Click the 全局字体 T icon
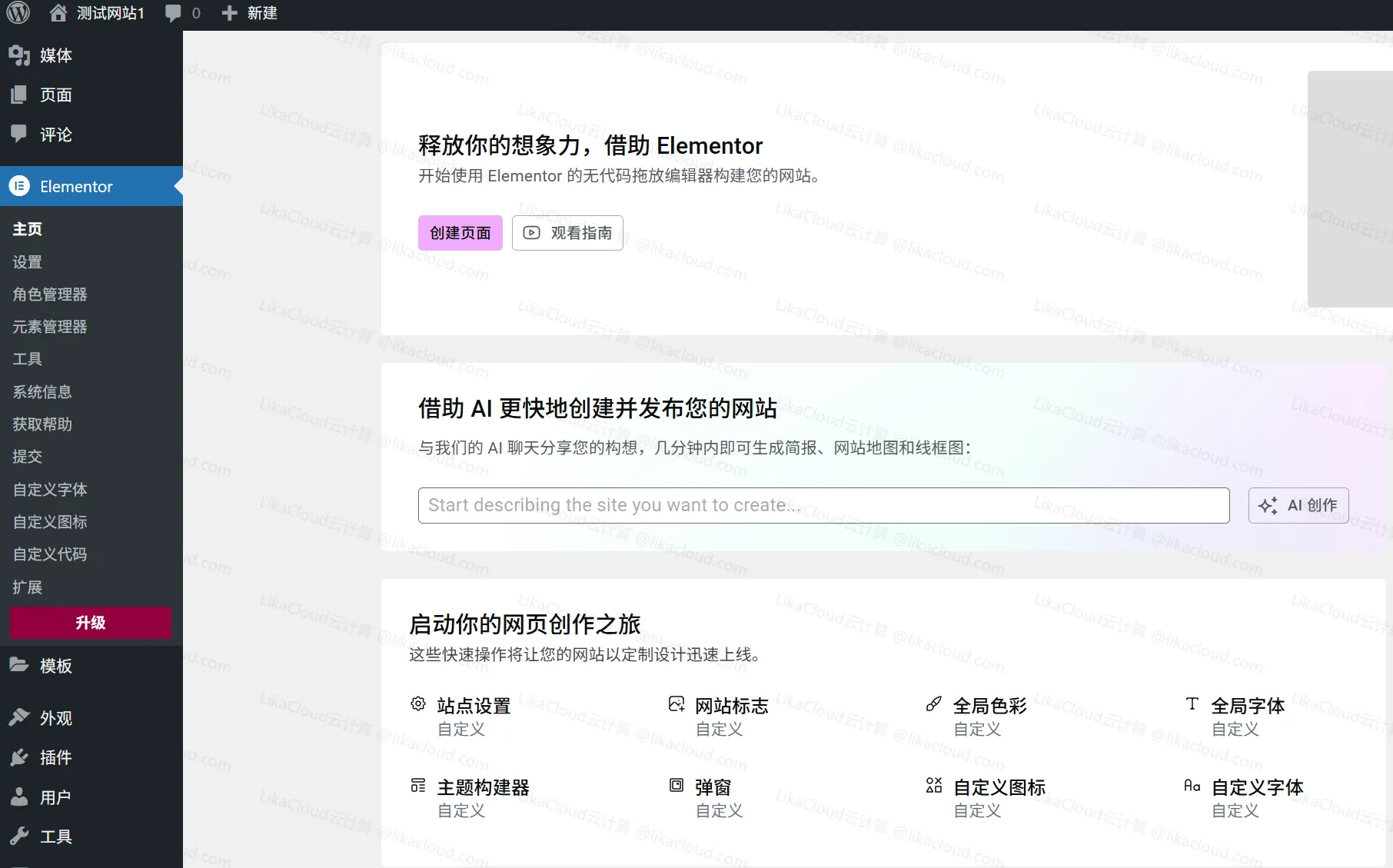 1192,703
